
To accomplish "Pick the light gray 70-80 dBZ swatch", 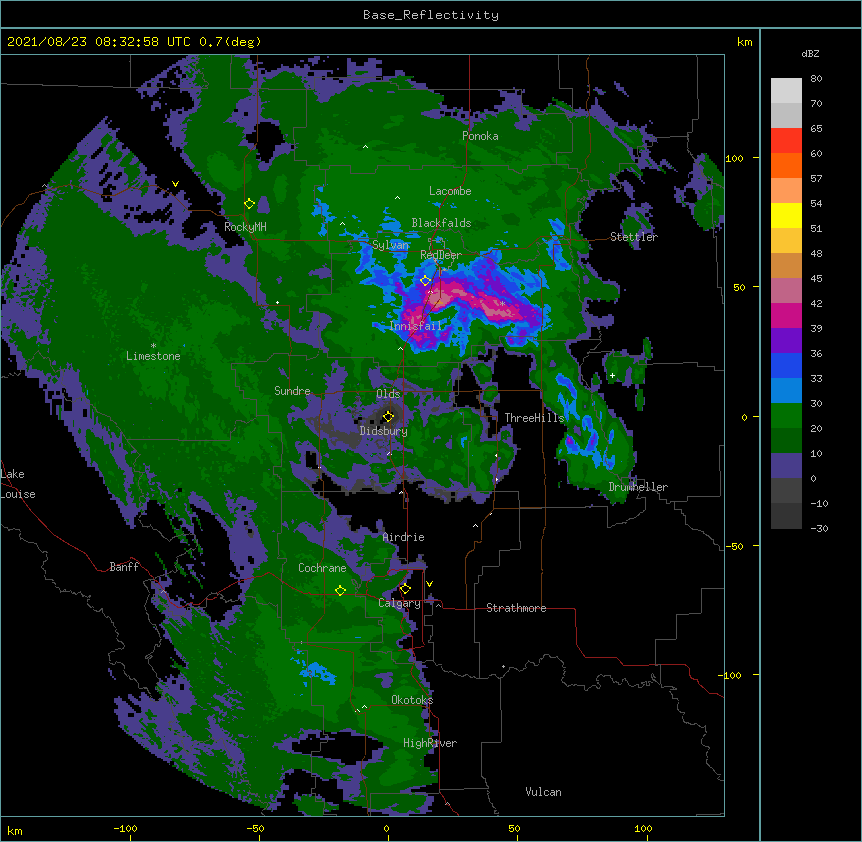I will 786,91.
